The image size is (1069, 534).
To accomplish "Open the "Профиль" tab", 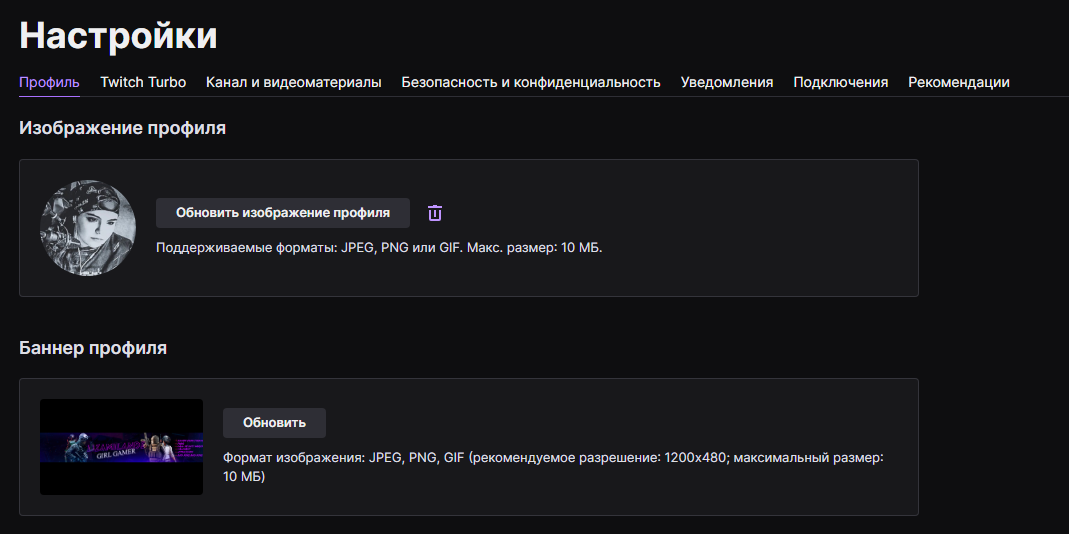I will point(49,82).
